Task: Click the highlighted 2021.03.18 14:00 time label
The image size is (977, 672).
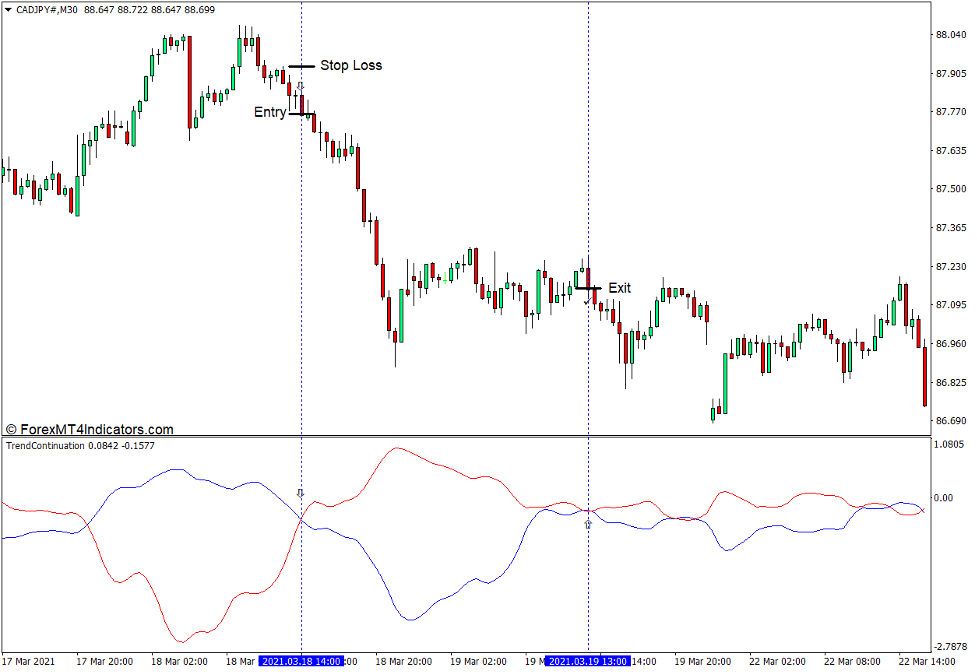Action: pos(302,660)
